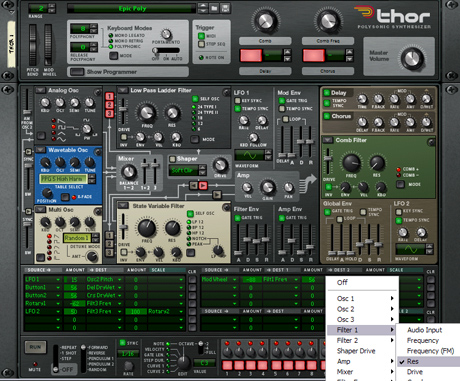
Task: Open the patch browser folder icon
Action: [214, 8]
